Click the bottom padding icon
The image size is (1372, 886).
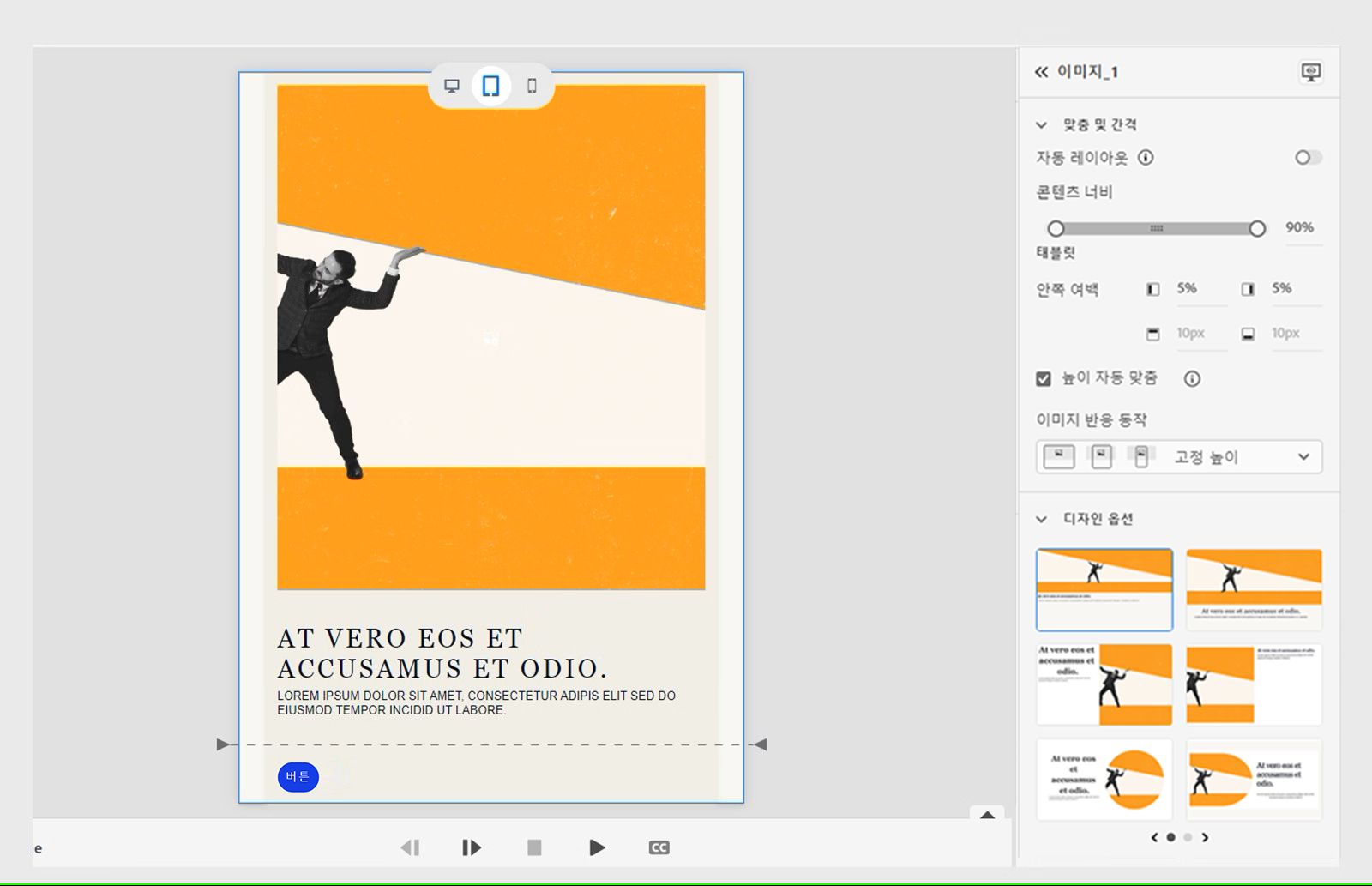[x=1248, y=334]
